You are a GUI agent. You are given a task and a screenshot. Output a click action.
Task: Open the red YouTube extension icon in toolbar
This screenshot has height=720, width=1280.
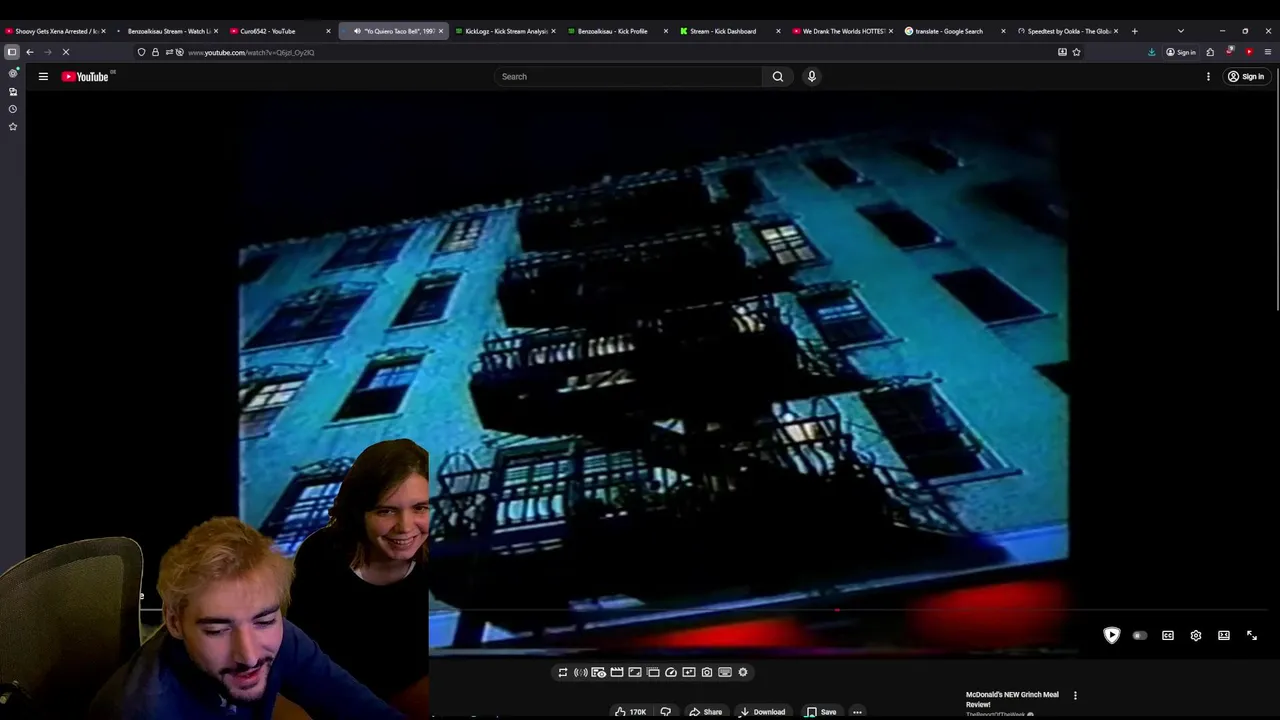(1249, 52)
